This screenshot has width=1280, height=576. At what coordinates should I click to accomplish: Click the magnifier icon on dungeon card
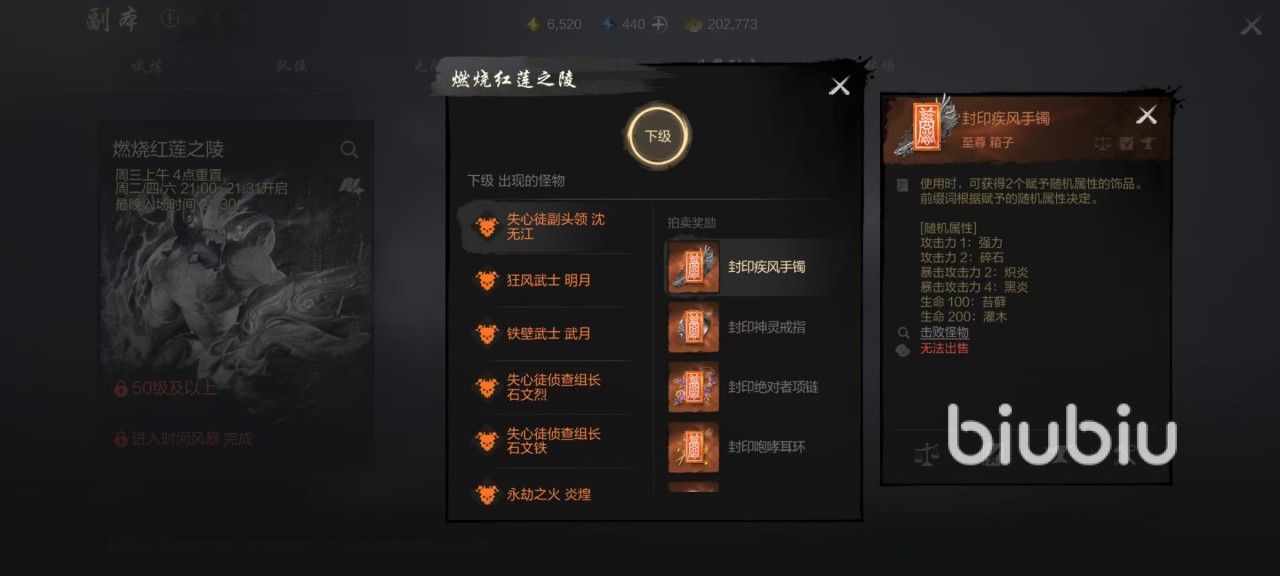point(349,150)
